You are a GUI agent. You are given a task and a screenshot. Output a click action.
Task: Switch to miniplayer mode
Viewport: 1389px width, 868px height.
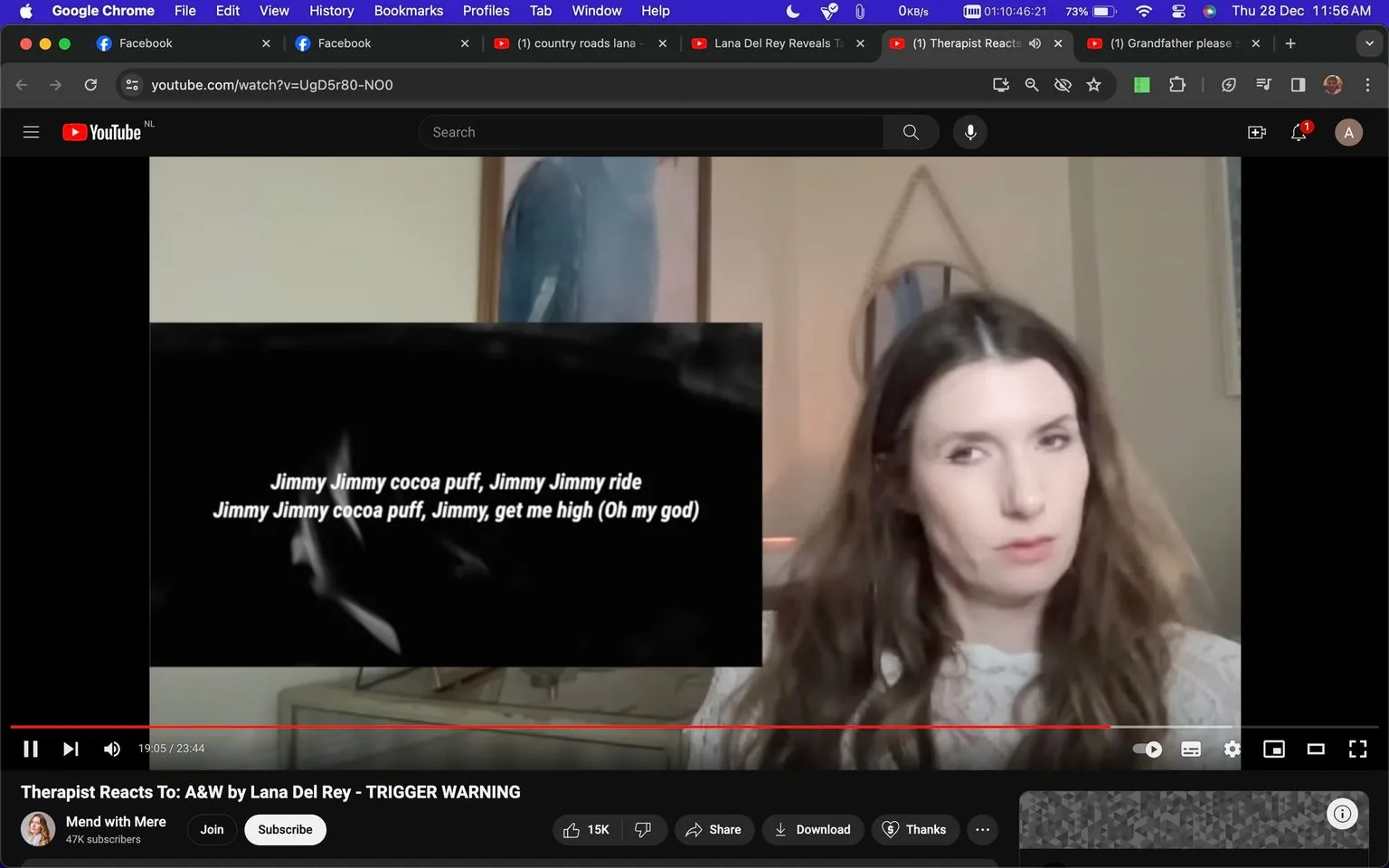pyautogui.click(x=1273, y=749)
